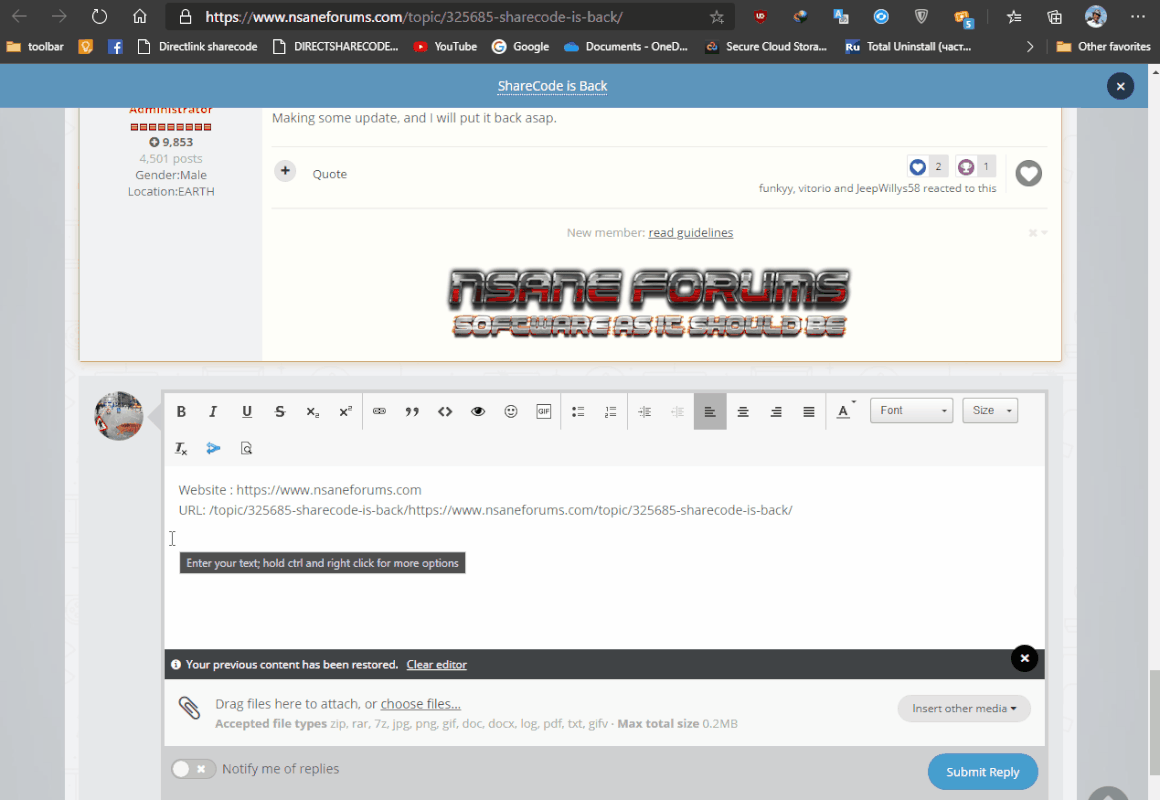Apply italic formatting in editor
Screen dimensions: 1160x800
pos(213,411)
